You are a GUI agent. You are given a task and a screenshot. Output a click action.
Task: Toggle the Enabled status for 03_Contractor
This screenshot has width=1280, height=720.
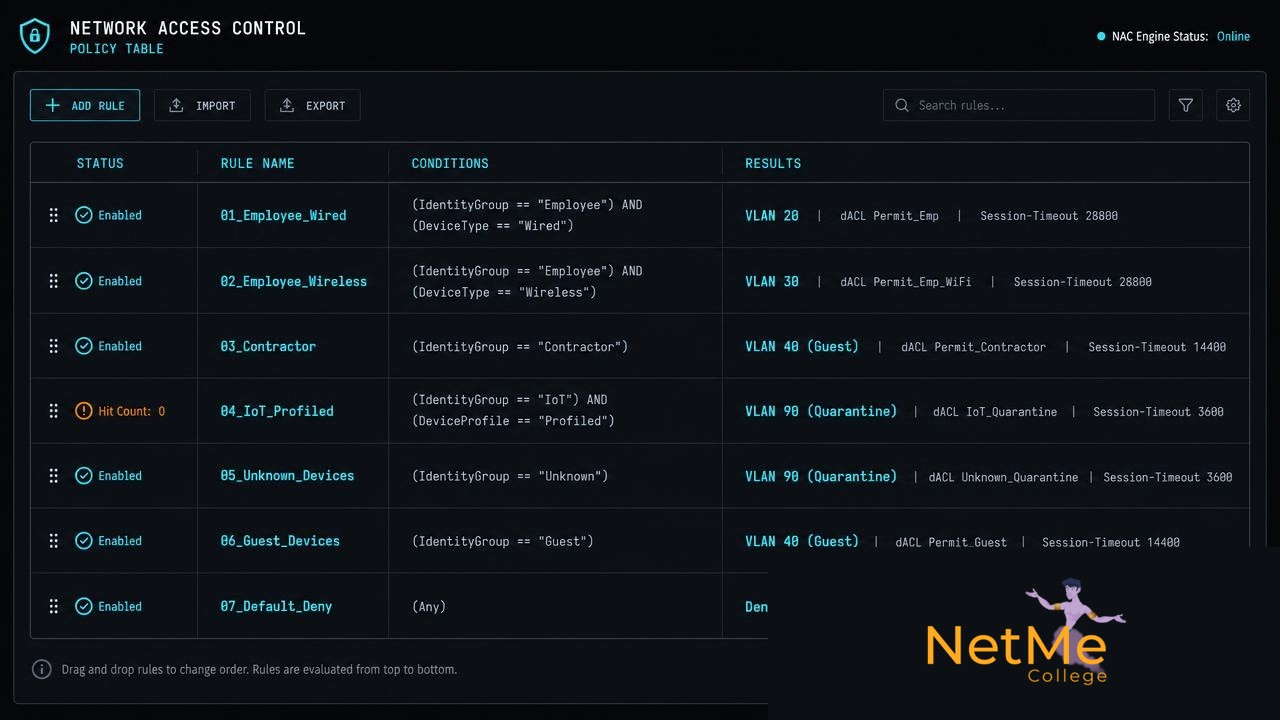click(109, 346)
